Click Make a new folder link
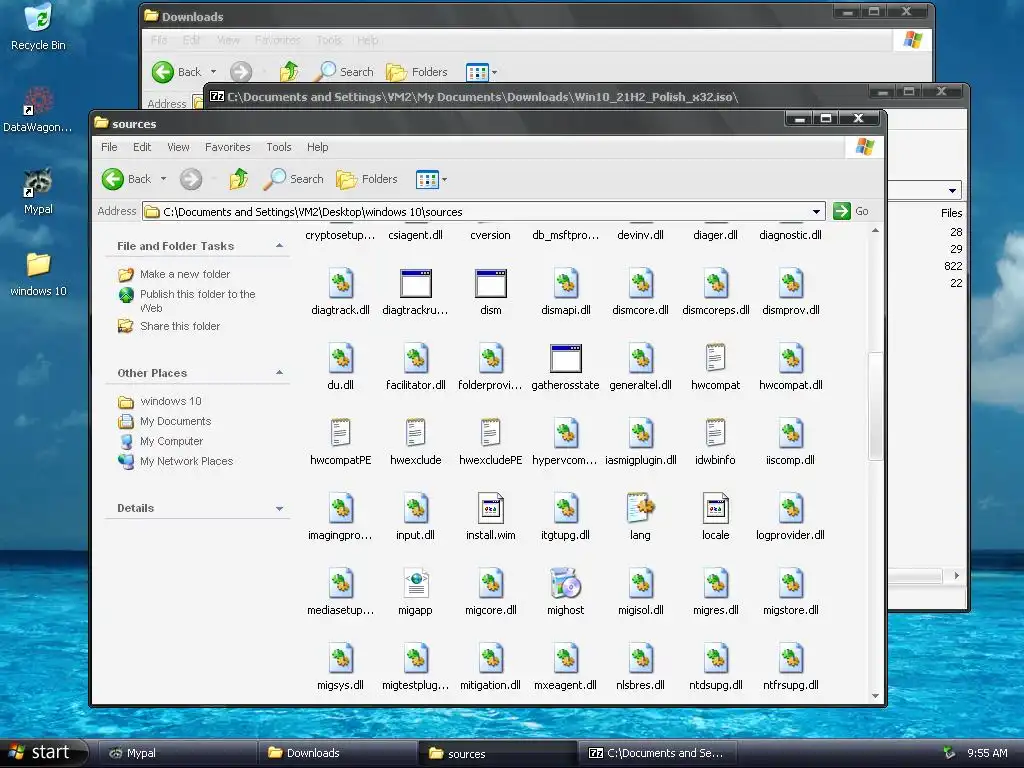The image size is (1024, 768). [x=185, y=274]
